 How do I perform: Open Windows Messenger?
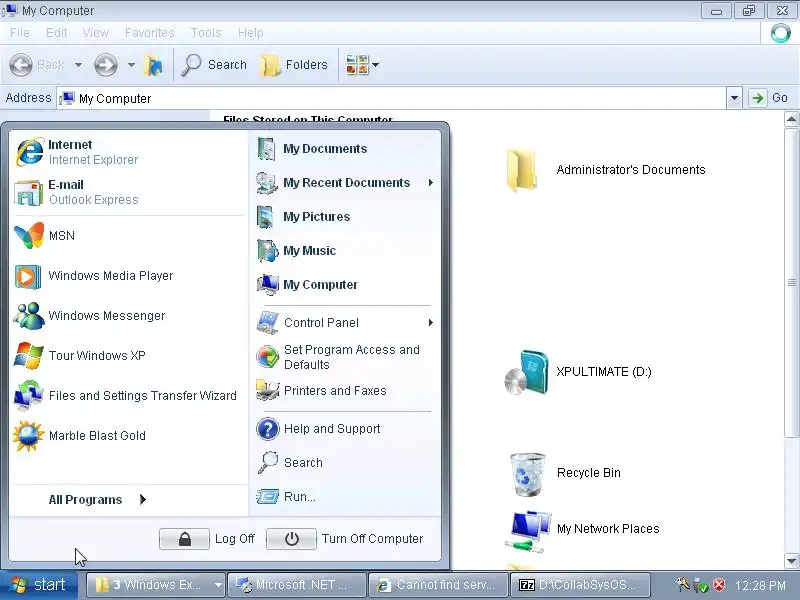coord(128,316)
